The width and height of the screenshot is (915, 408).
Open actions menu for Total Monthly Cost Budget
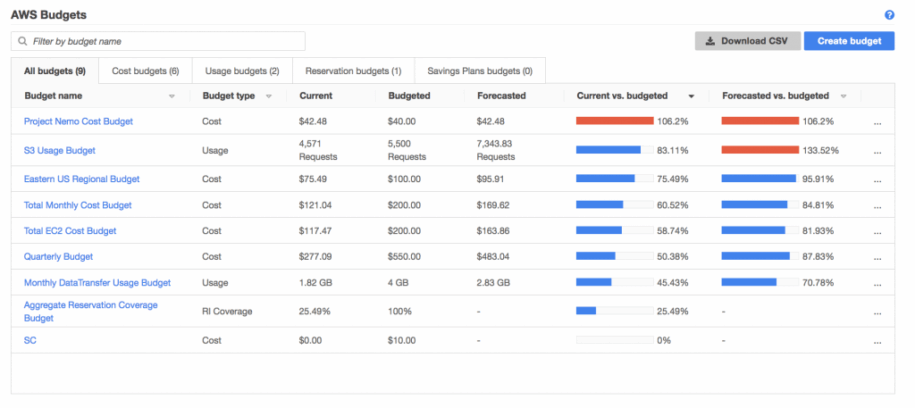click(877, 207)
